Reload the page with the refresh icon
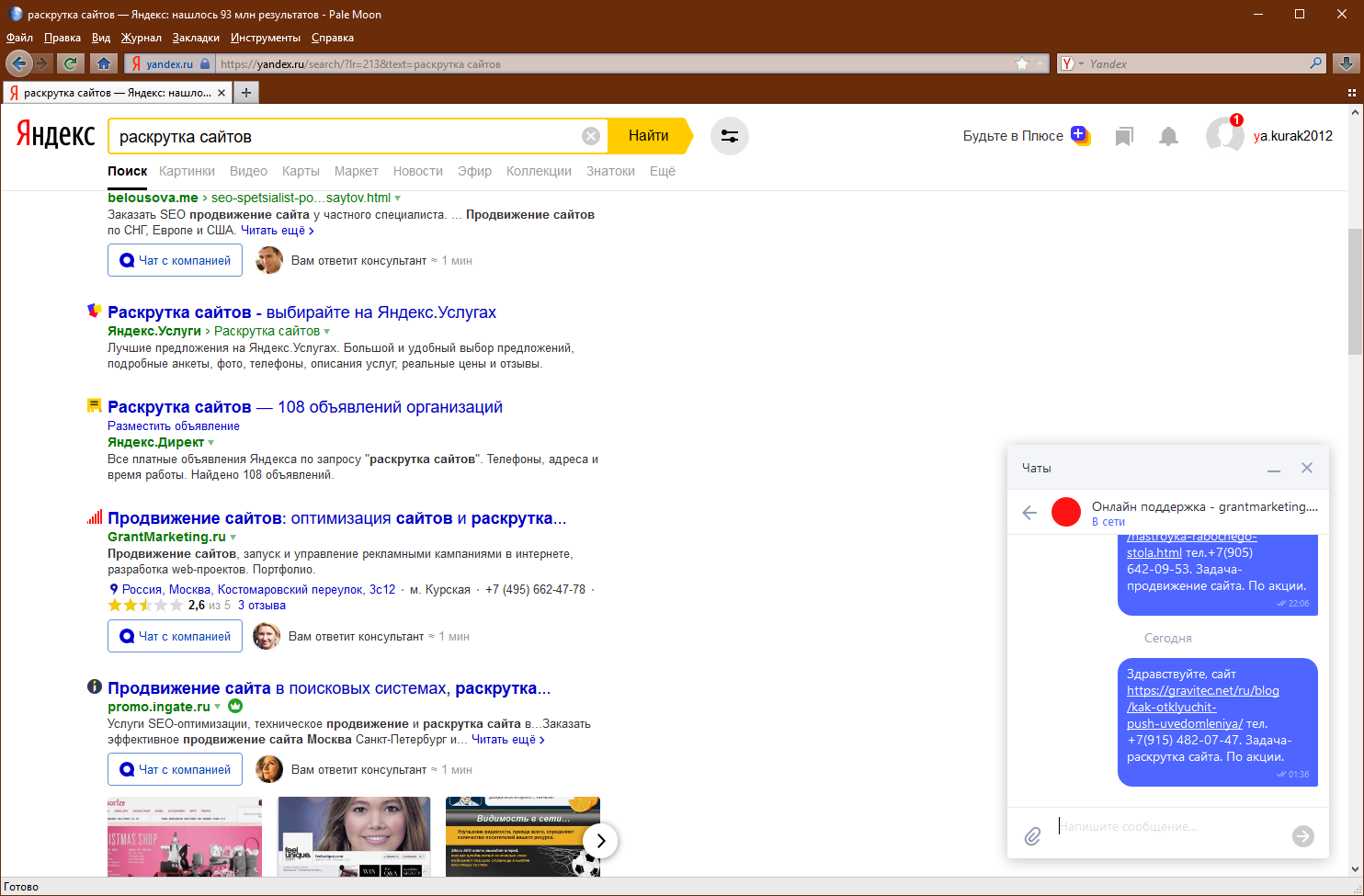This screenshot has width=1364, height=896. (70, 63)
